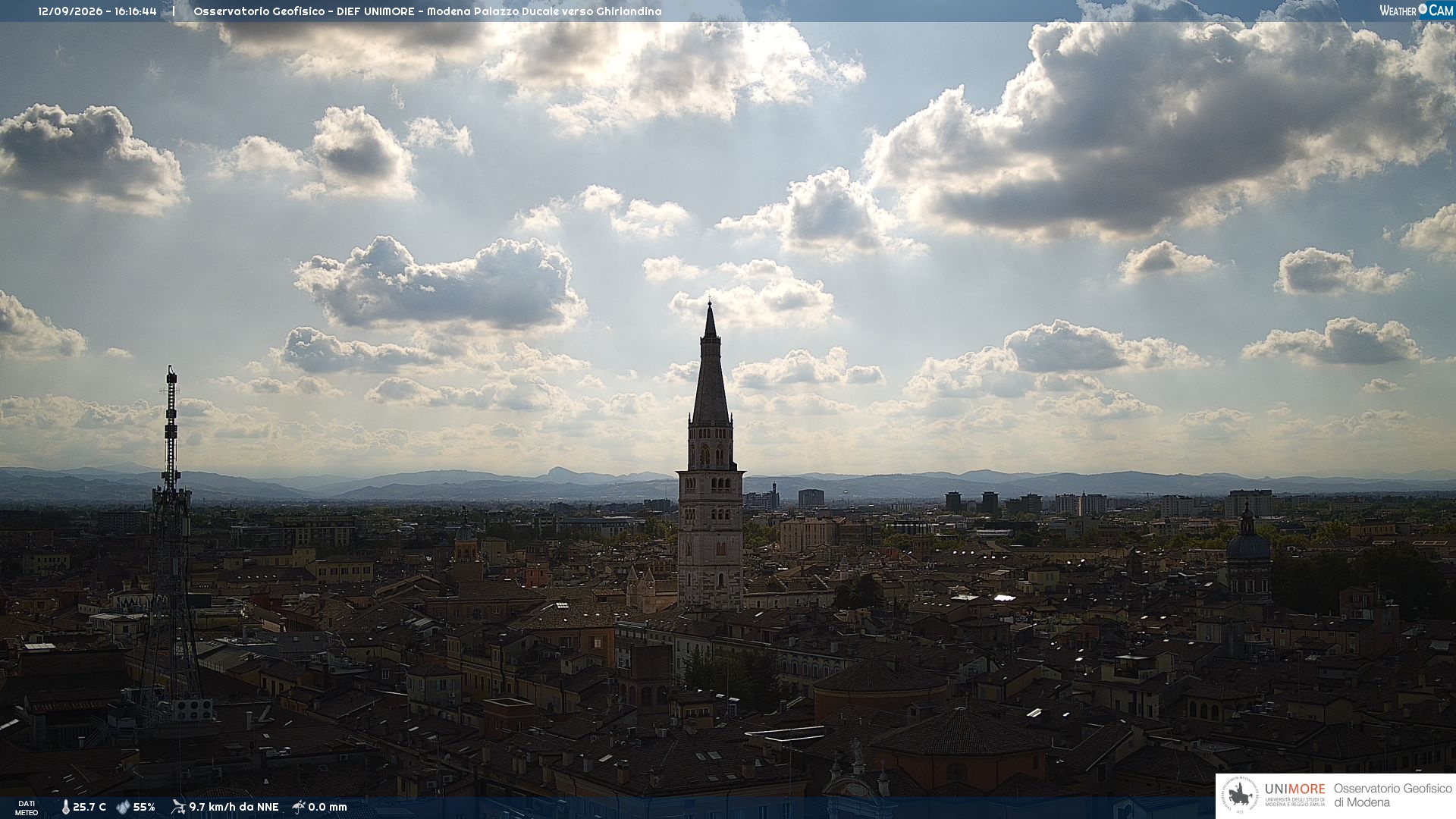Click the 9.7 km/h da NNE wind reading
The width and height of the screenshot is (1456, 819).
(234, 808)
